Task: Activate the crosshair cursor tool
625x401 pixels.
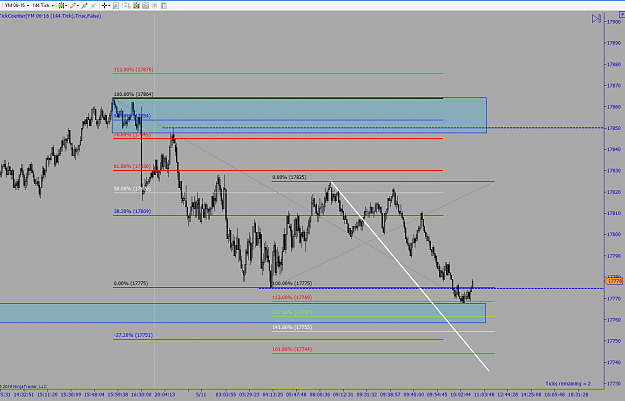Action: 104,6
